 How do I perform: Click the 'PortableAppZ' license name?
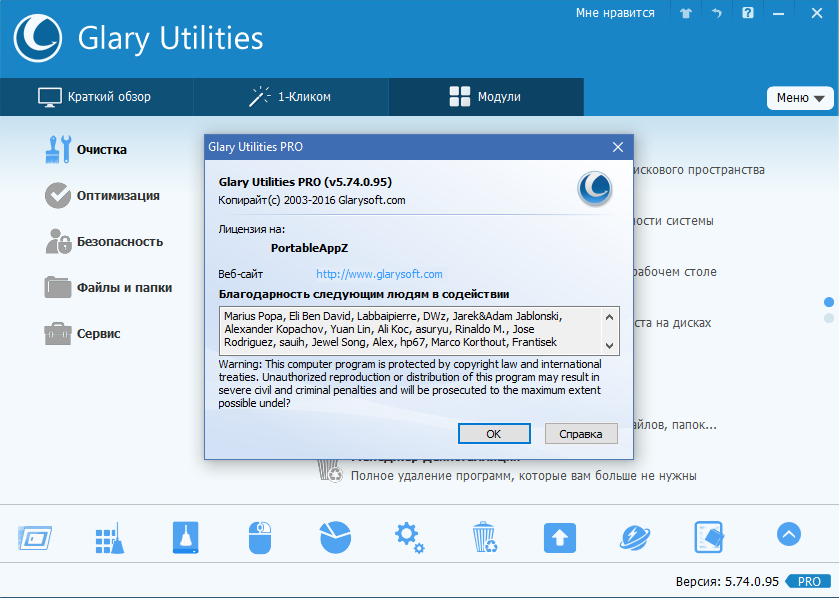point(309,248)
